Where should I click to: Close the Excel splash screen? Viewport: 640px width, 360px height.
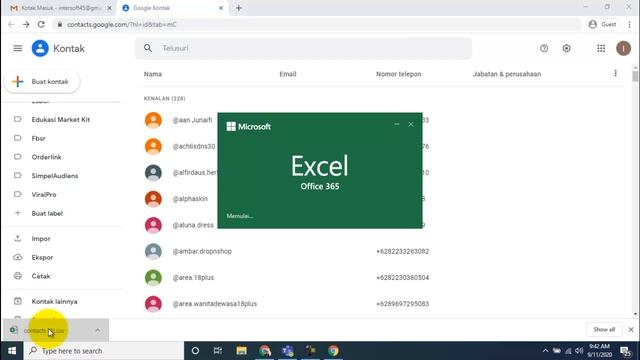411,124
